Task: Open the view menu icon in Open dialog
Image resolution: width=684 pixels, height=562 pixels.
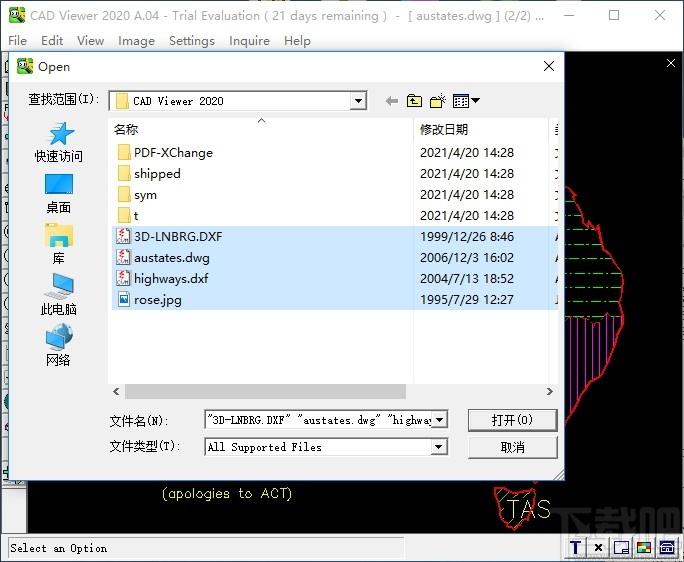Action: coord(466,101)
